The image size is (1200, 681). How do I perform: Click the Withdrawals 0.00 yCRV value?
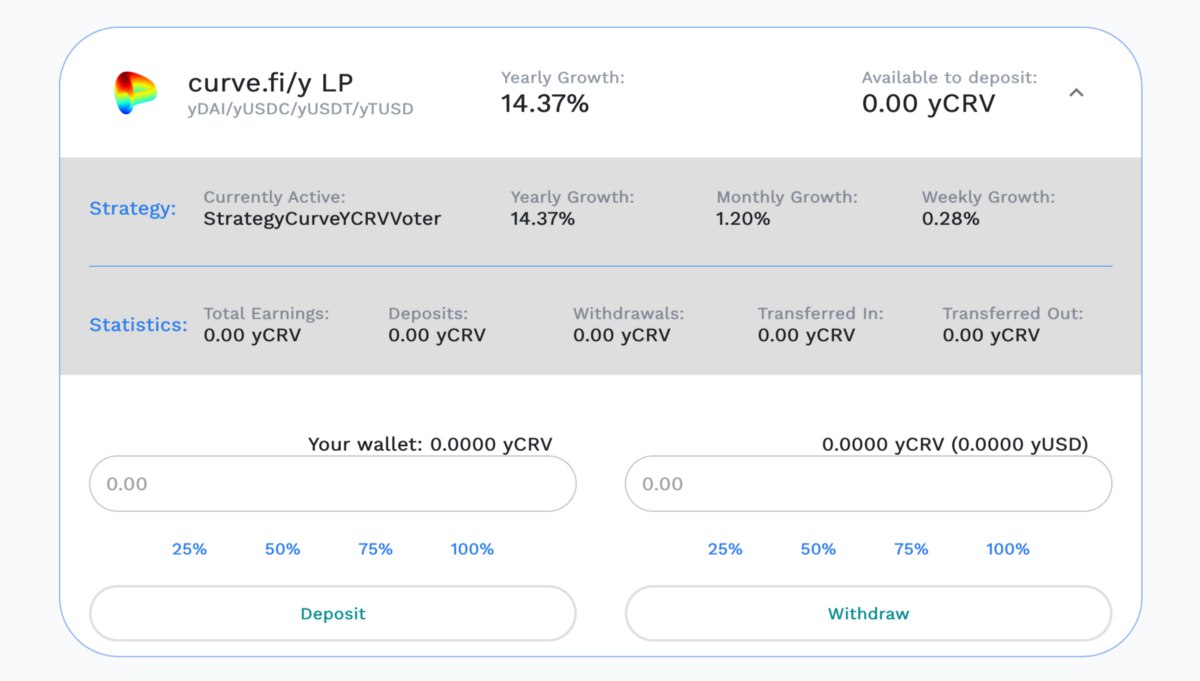[622, 335]
